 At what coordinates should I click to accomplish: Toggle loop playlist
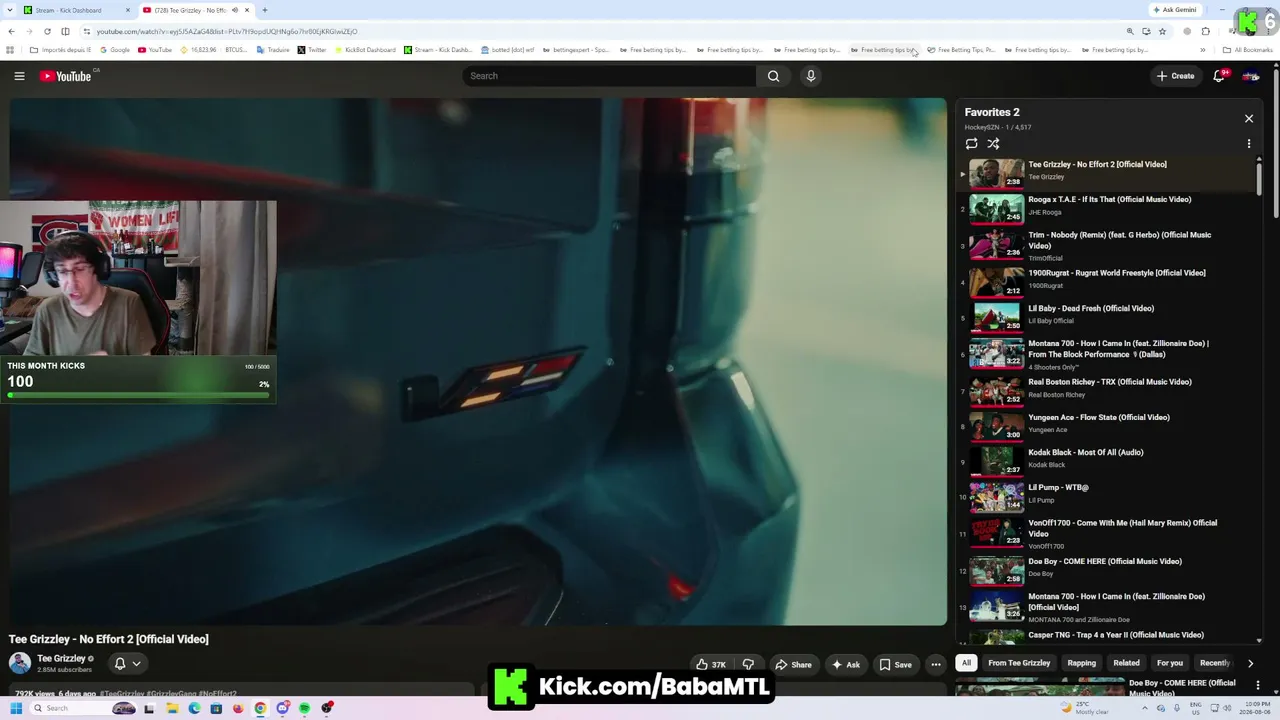click(971, 144)
